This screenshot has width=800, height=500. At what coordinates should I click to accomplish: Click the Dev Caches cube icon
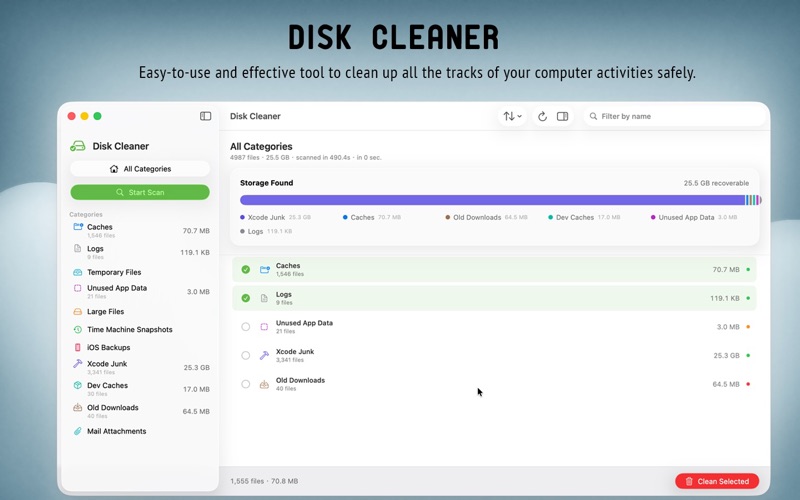(x=78, y=385)
